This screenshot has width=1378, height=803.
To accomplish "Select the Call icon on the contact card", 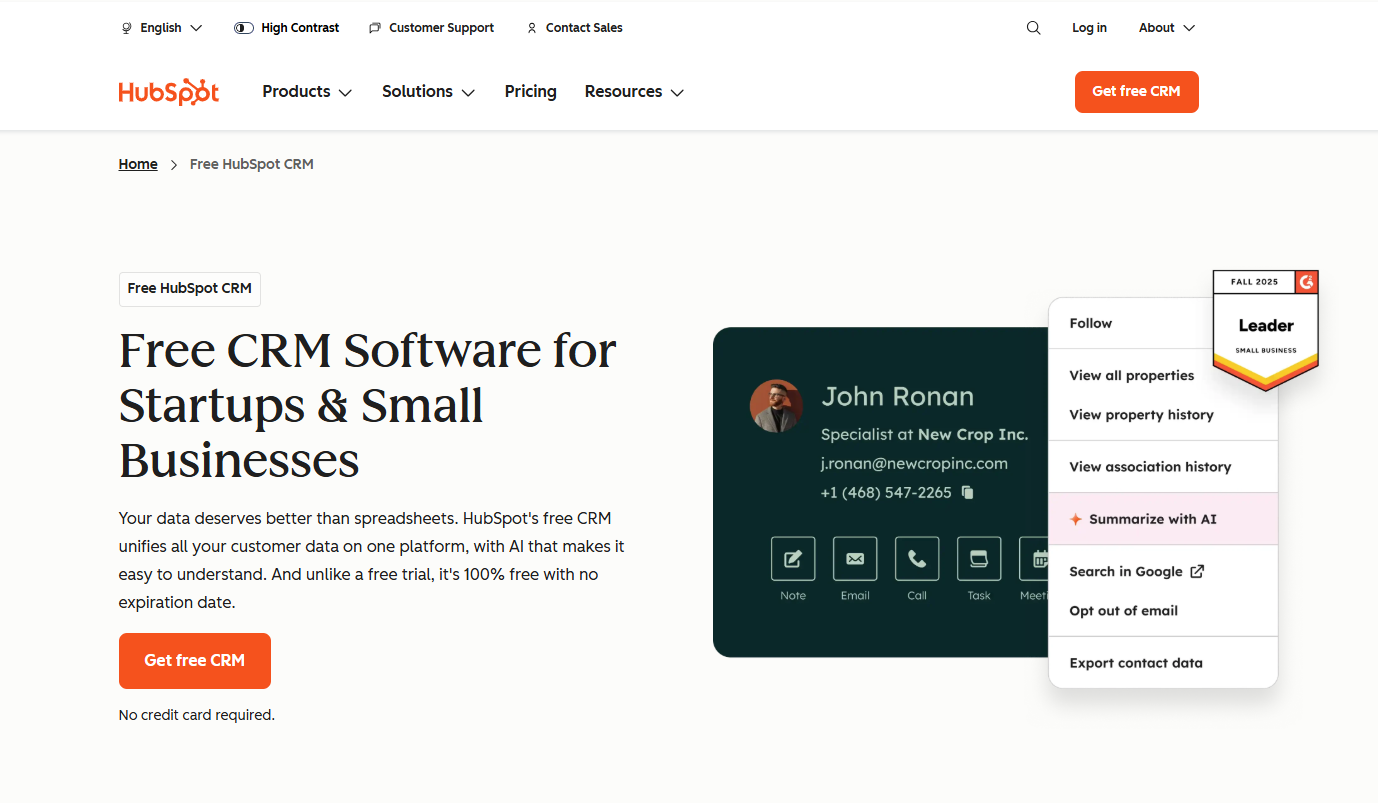I will [x=916, y=559].
